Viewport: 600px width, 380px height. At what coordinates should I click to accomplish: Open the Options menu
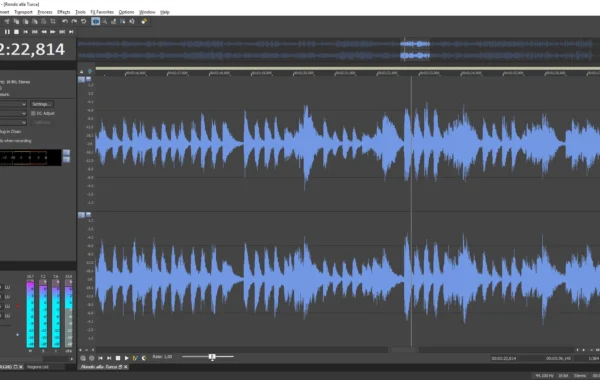(126, 12)
